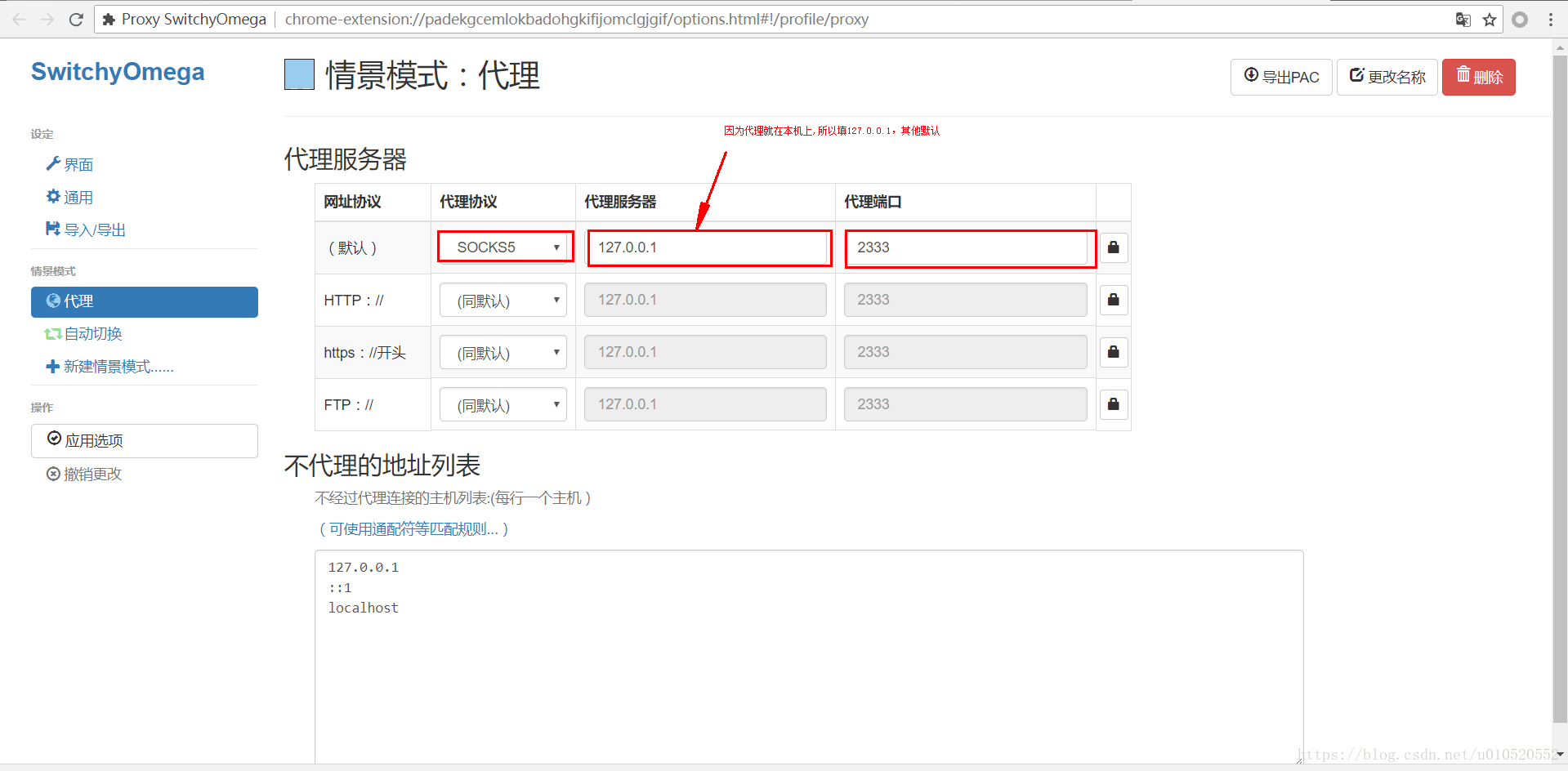The width and height of the screenshot is (1568, 771).
Task: Click the SwitchyOmega extension circle icon
Action: click(1520, 19)
